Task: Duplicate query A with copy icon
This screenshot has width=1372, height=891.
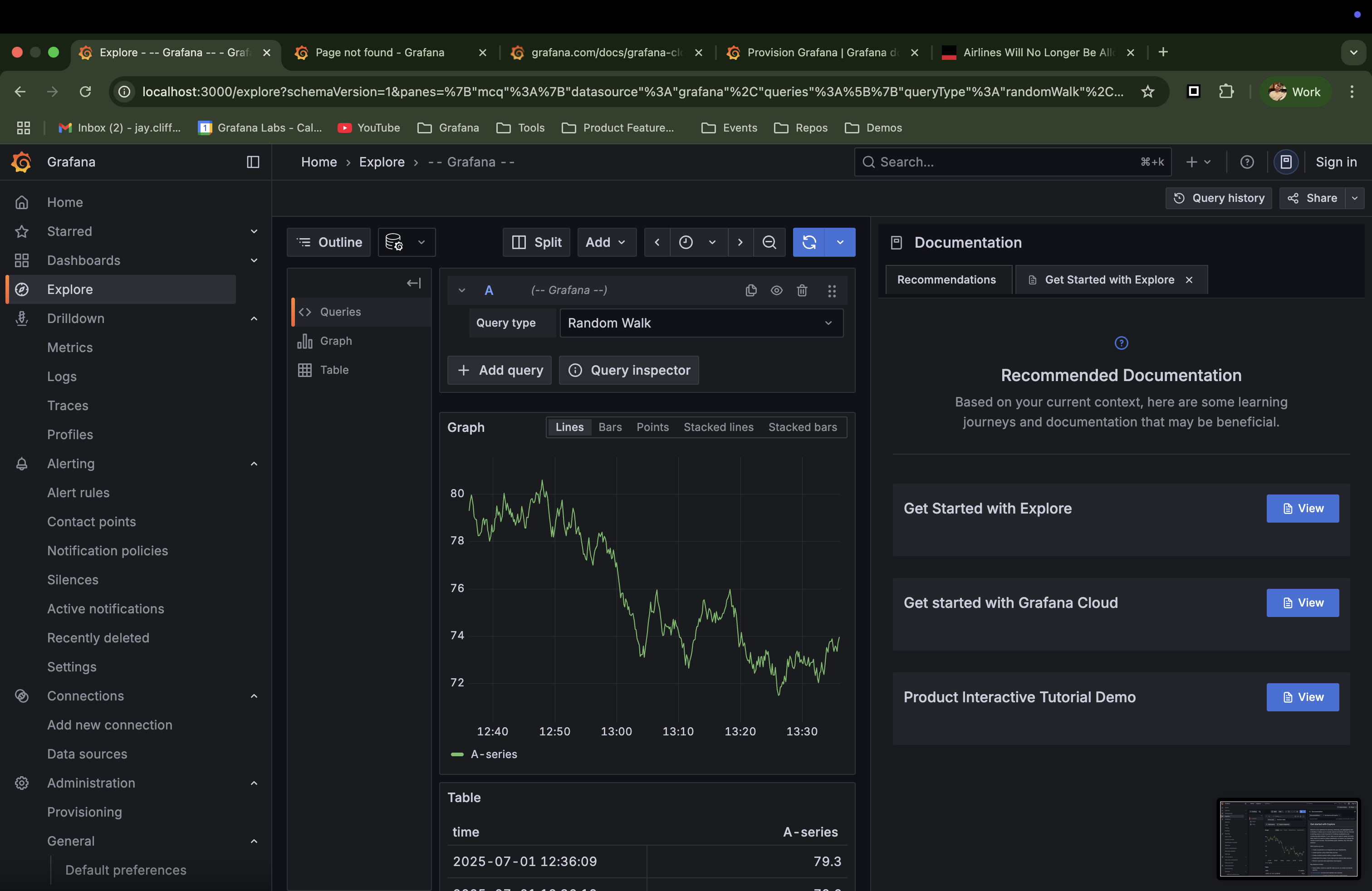Action: pyautogui.click(x=750, y=290)
